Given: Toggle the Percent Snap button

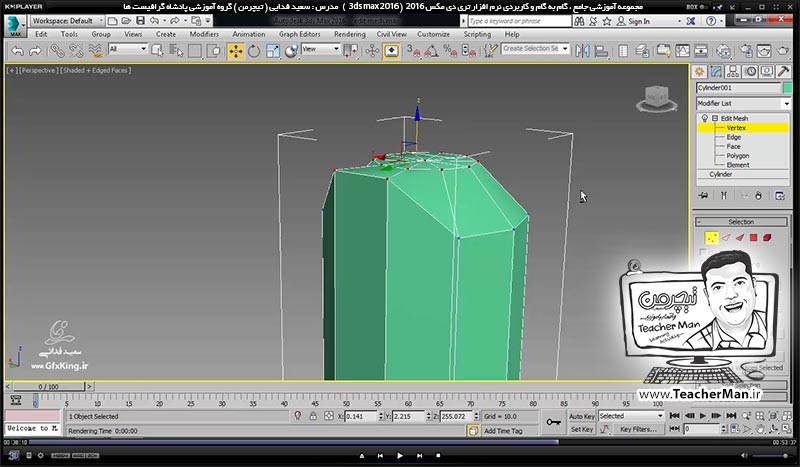Looking at the screenshot, I should [450, 51].
